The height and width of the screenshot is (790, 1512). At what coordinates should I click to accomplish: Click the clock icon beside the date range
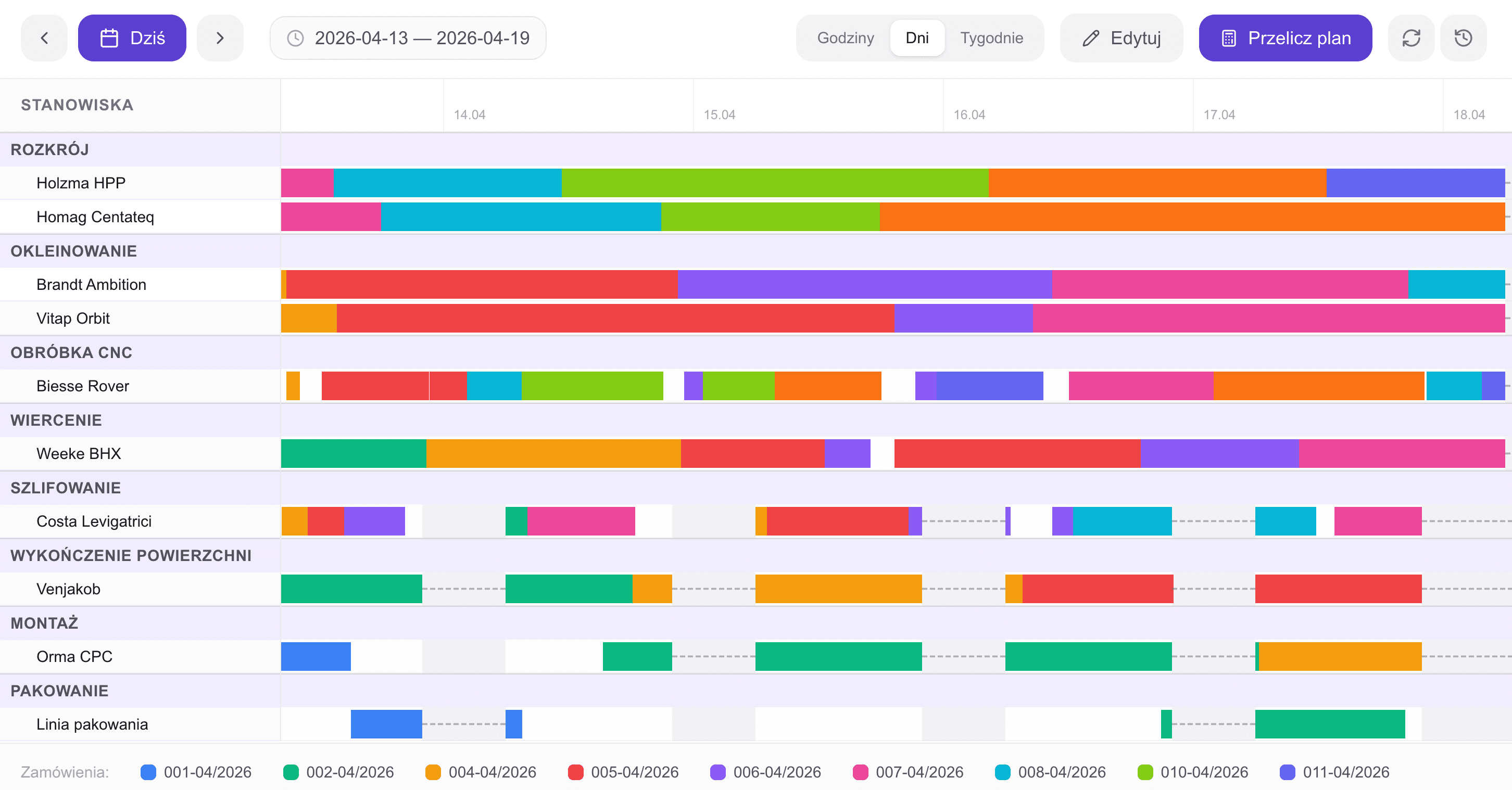coord(295,38)
